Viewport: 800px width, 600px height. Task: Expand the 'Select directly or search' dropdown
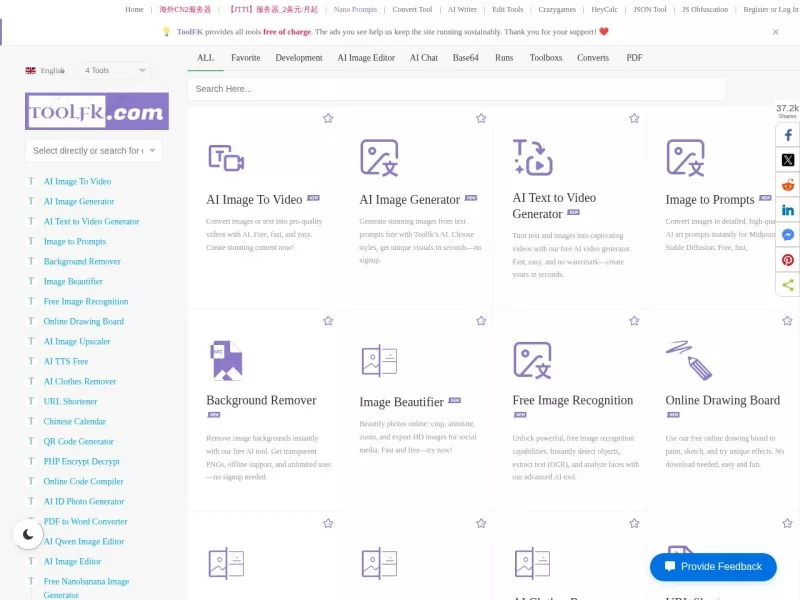click(x=94, y=151)
